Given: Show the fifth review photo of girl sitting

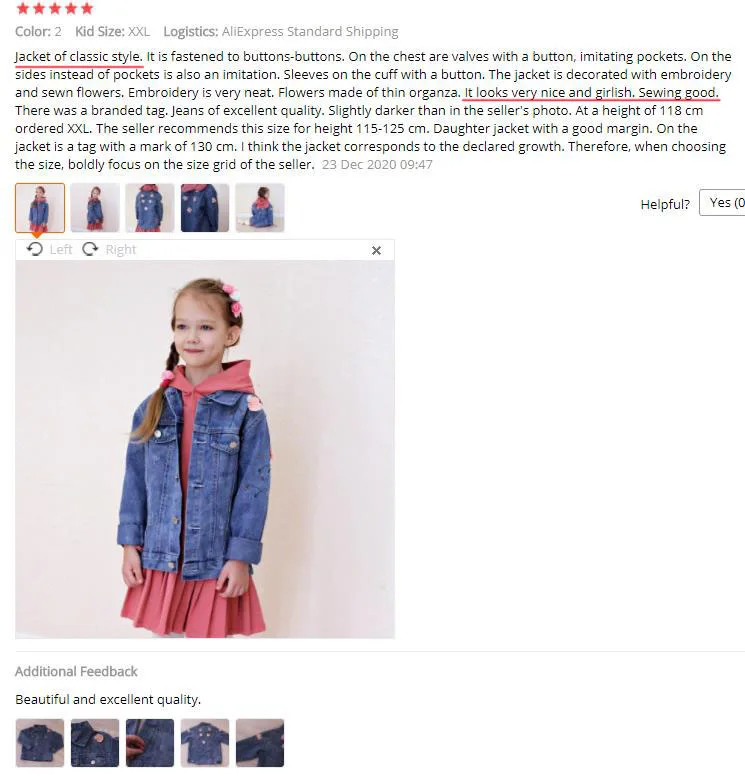Looking at the screenshot, I should [260, 207].
